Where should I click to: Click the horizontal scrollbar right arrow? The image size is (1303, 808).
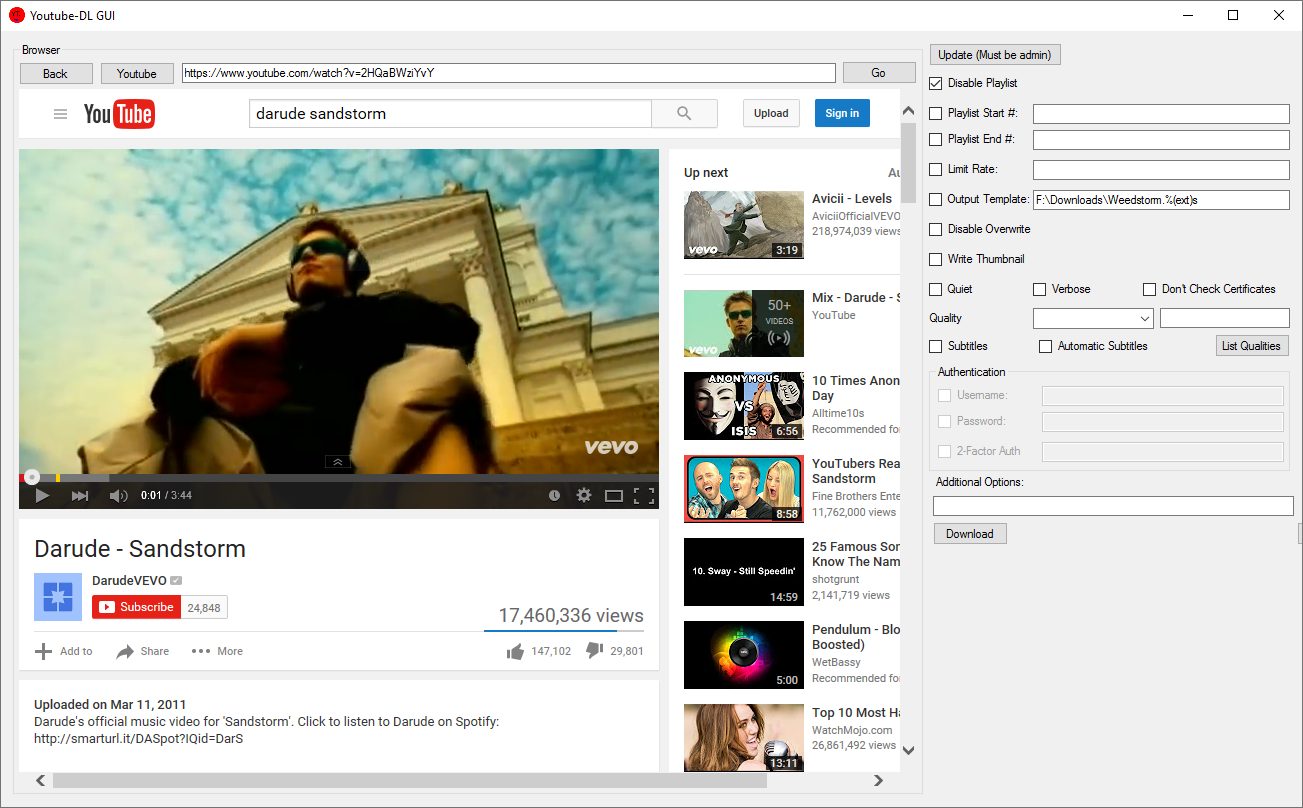879,780
